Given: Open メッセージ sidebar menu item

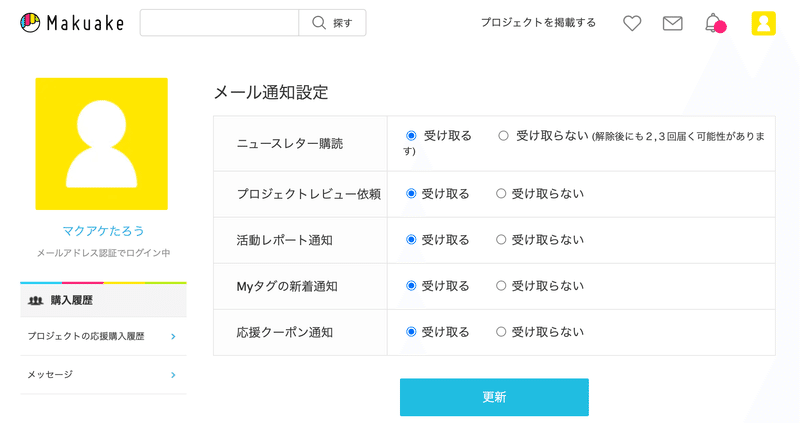Looking at the screenshot, I should tap(103, 375).
